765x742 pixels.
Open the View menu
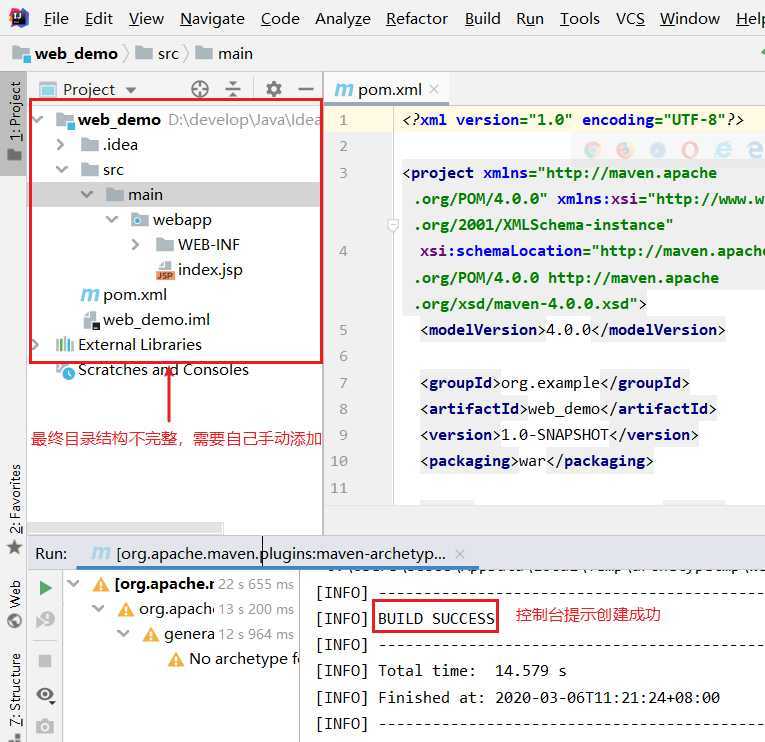(146, 19)
